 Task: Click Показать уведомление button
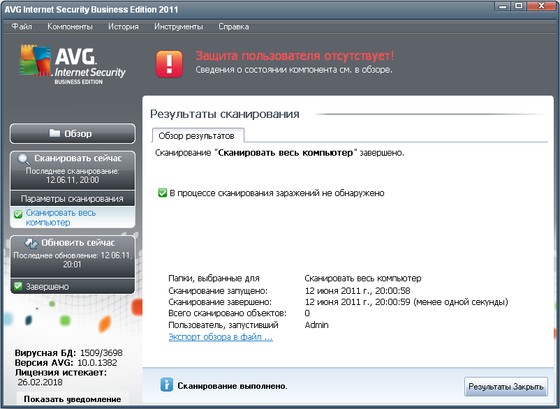(x=72, y=399)
